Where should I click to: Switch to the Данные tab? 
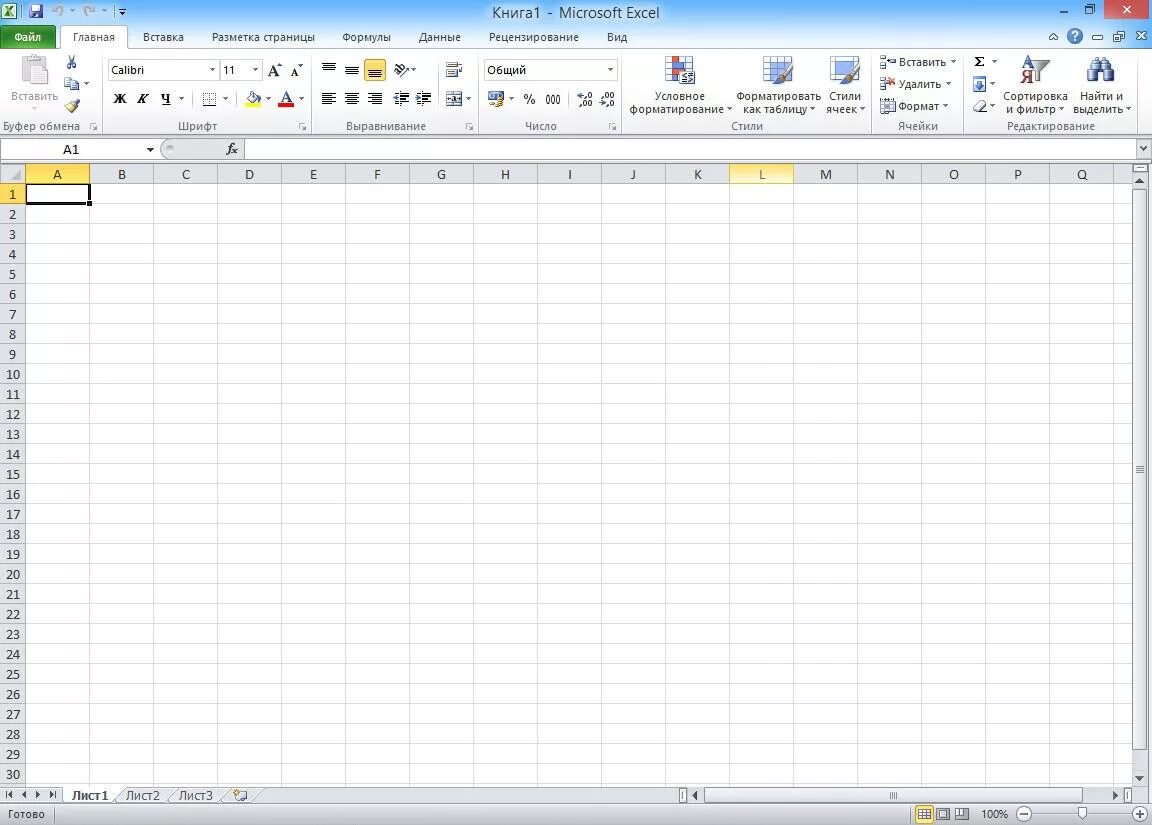439,37
